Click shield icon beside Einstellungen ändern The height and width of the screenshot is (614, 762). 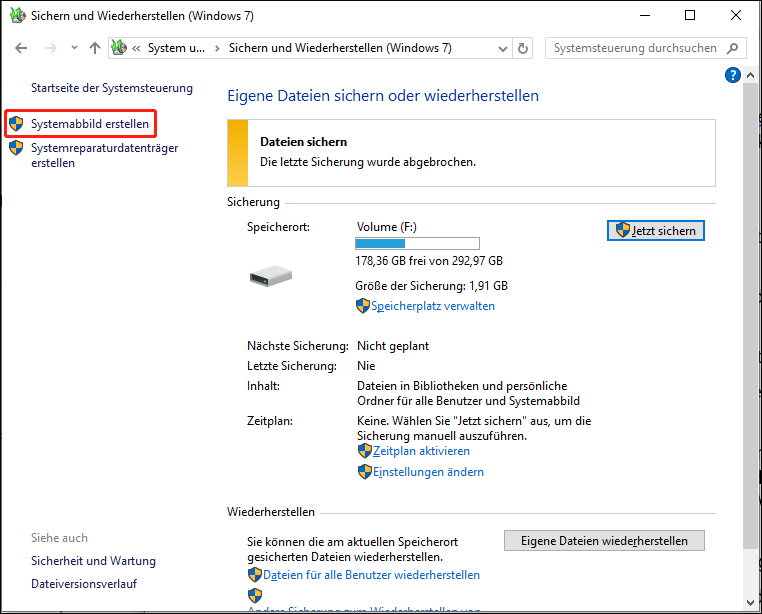click(364, 472)
